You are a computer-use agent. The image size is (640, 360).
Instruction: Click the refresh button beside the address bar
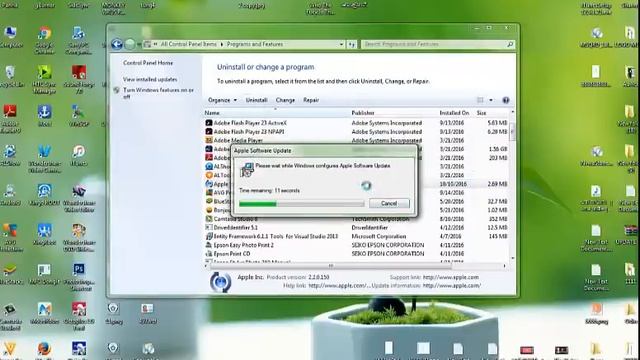(x=352, y=44)
